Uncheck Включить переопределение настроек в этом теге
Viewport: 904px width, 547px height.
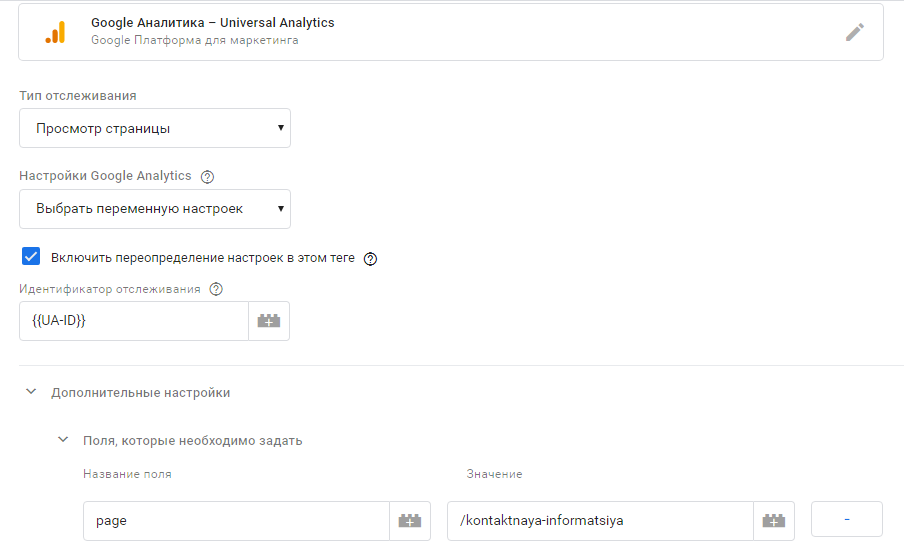(x=31, y=257)
